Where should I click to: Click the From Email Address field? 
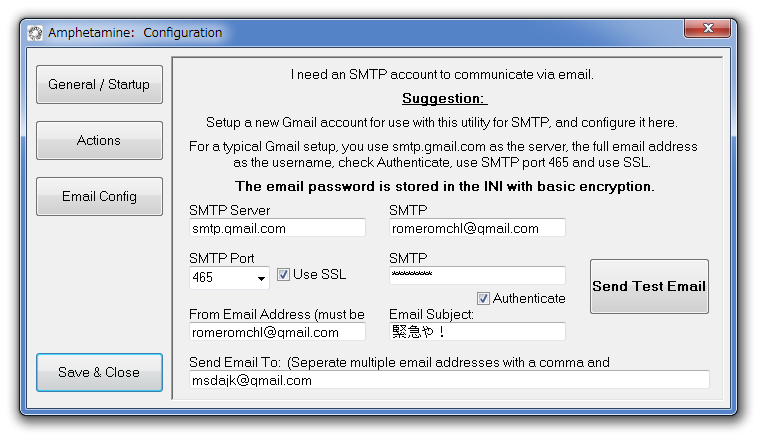pos(277,332)
